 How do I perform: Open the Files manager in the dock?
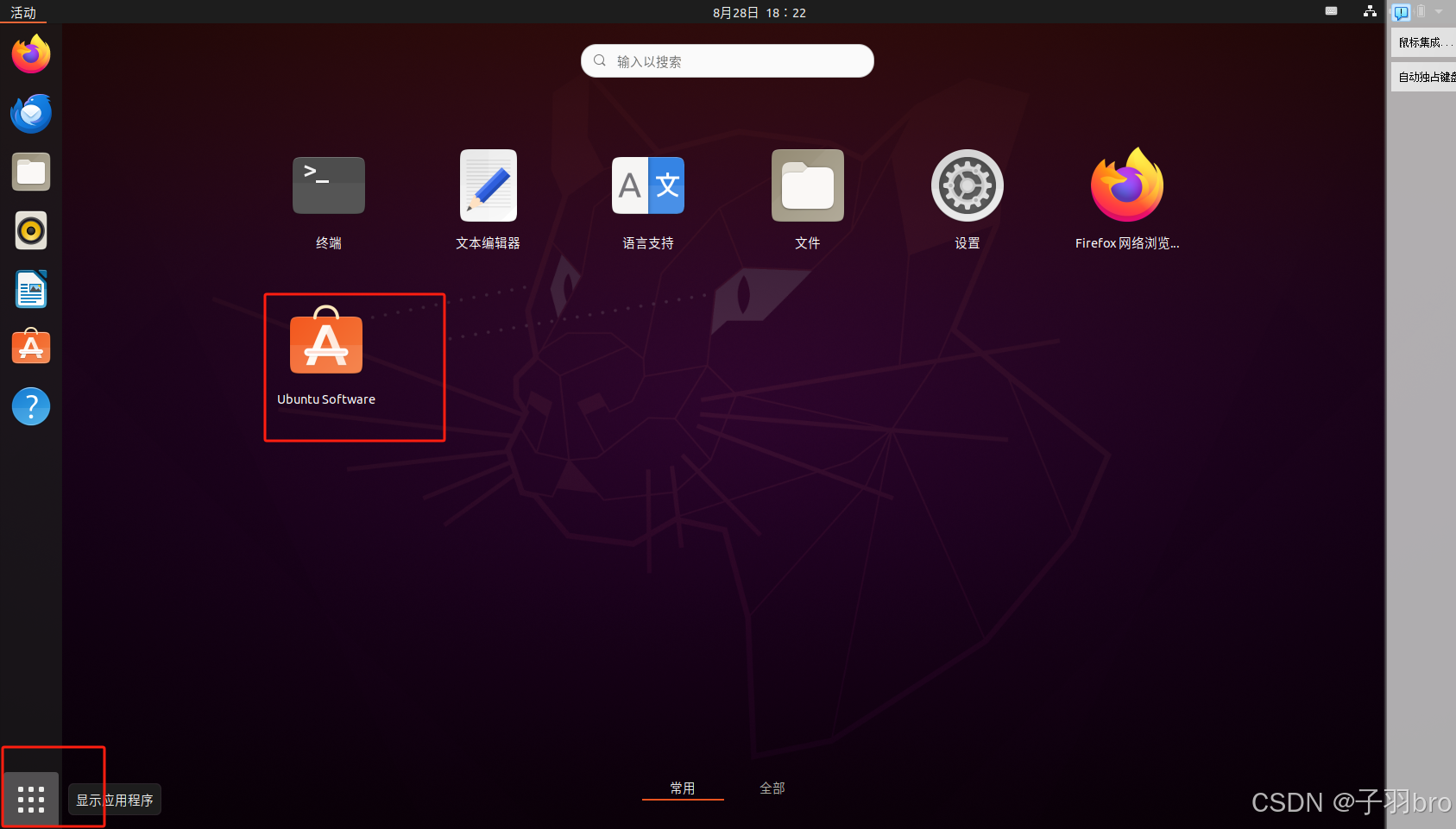[31, 172]
